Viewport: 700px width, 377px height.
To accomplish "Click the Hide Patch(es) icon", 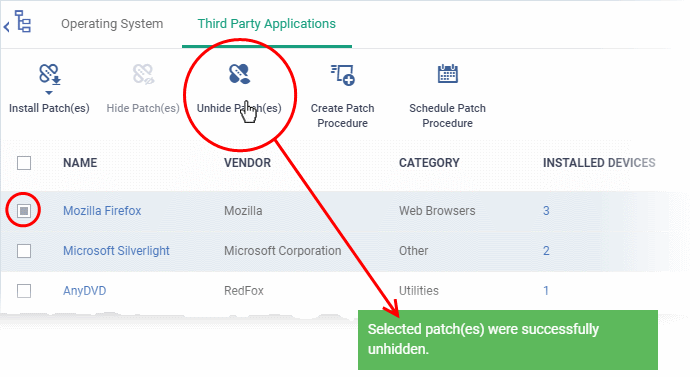I will pos(143,74).
